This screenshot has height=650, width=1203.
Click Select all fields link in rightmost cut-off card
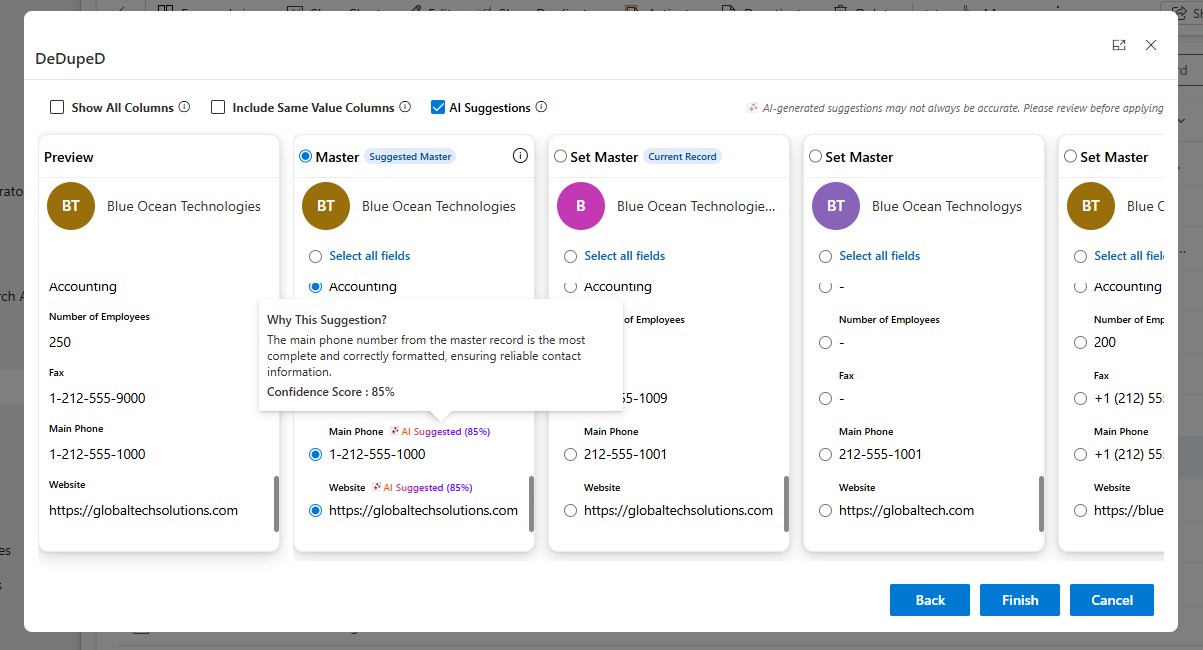click(x=1128, y=256)
